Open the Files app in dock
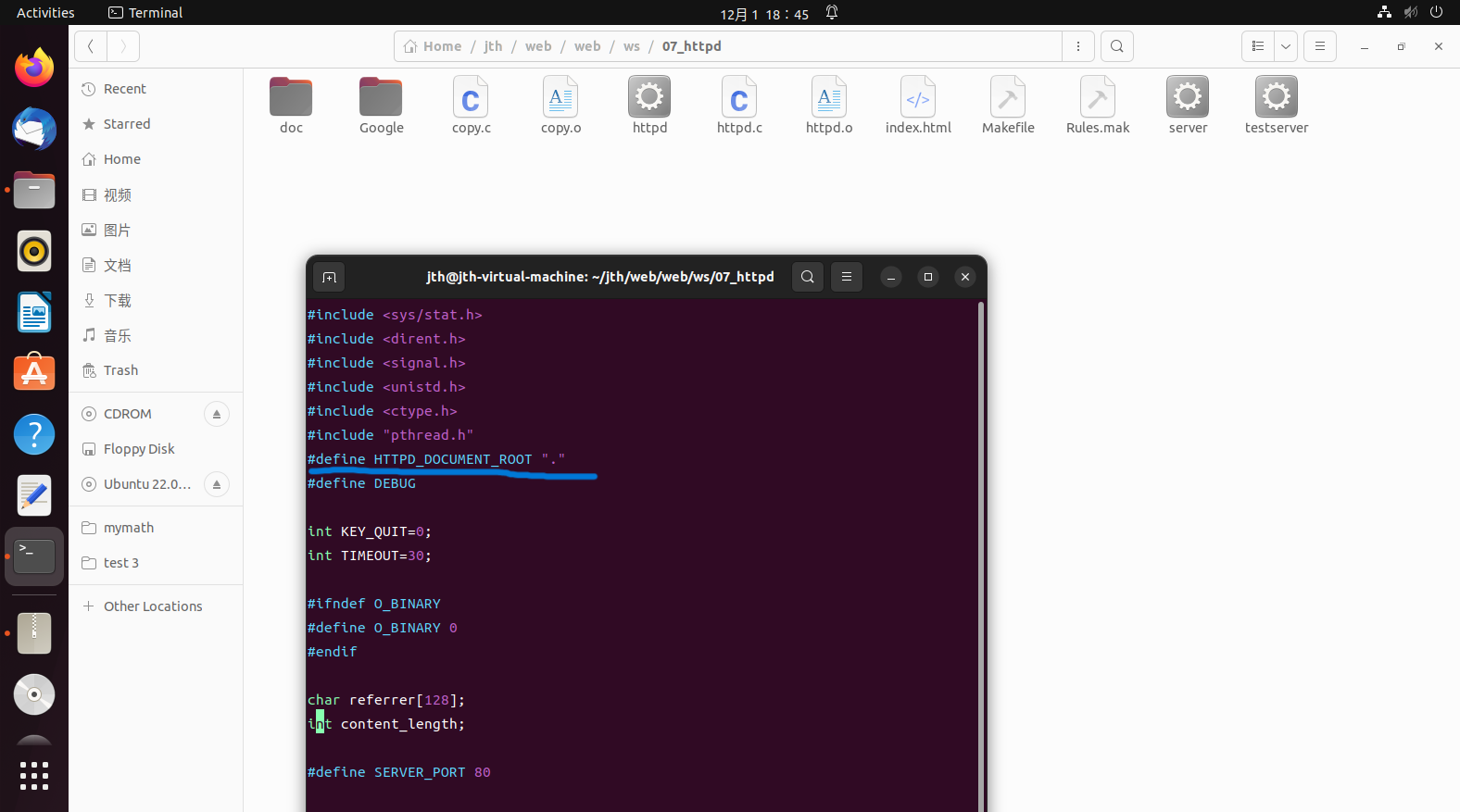The image size is (1460, 812). (x=34, y=190)
